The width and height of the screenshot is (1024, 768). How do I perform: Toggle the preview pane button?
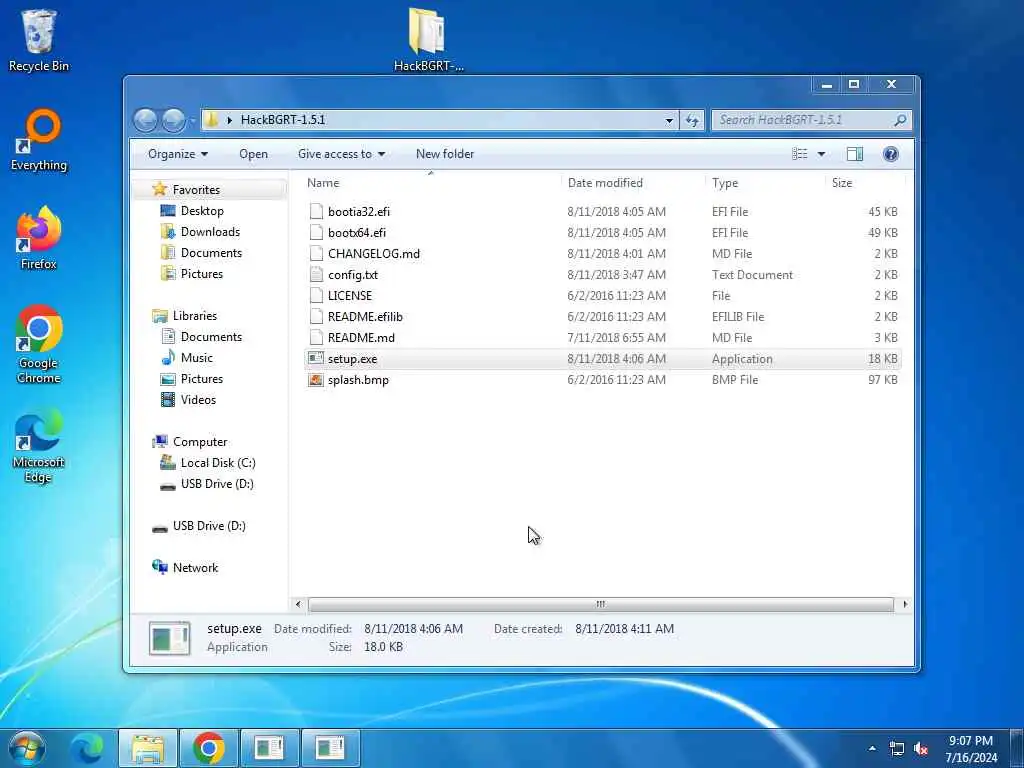(x=854, y=154)
